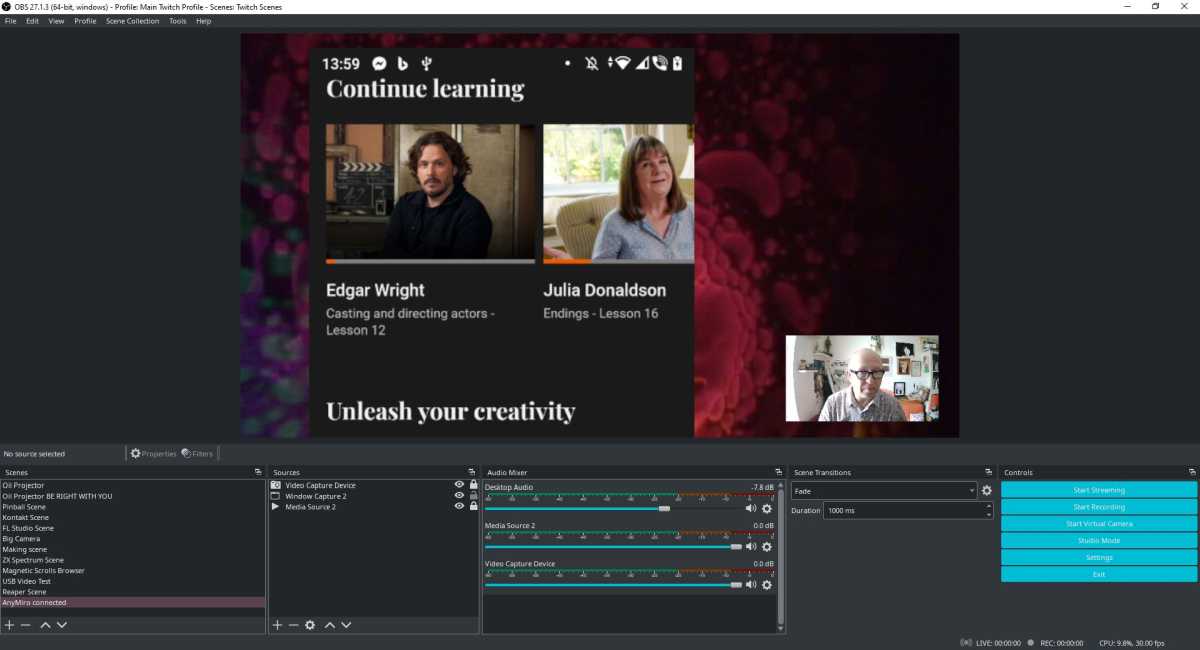The height and width of the screenshot is (650, 1200).
Task: Open Properties for the selected source
Action: tap(154, 452)
